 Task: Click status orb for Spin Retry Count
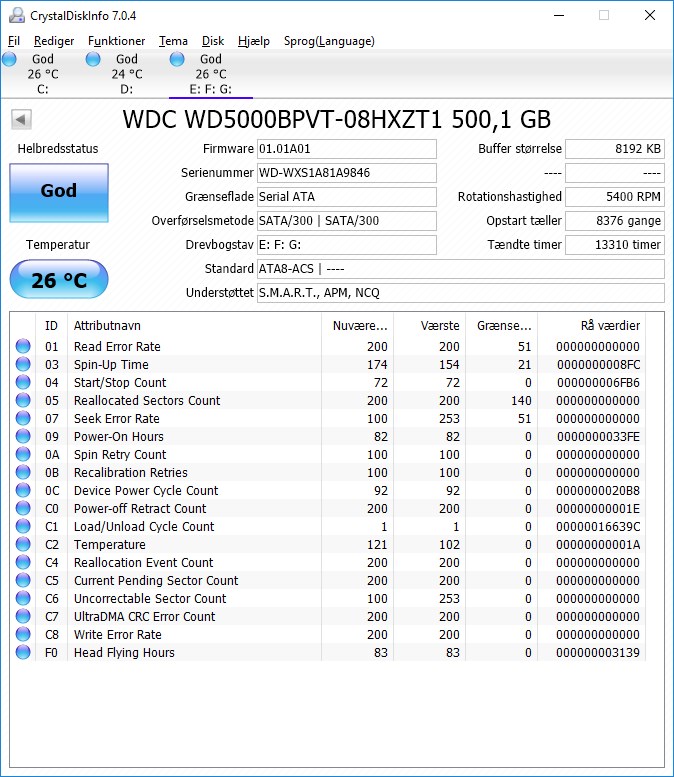click(x=23, y=454)
